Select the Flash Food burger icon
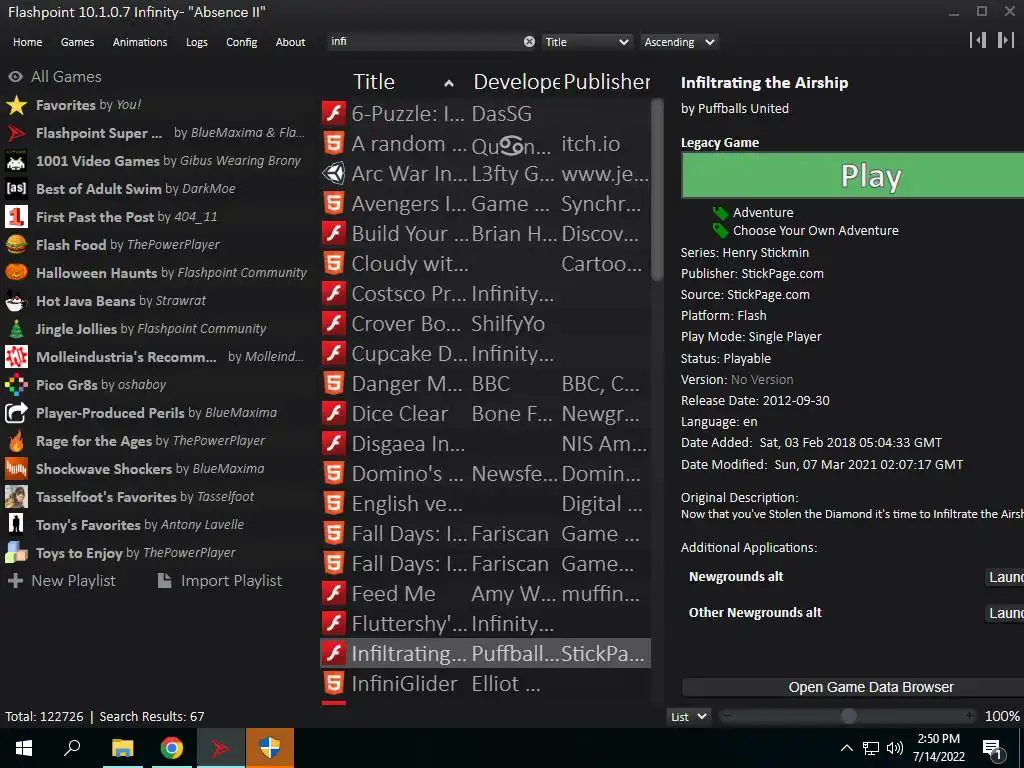The width and height of the screenshot is (1024, 768). 16,245
